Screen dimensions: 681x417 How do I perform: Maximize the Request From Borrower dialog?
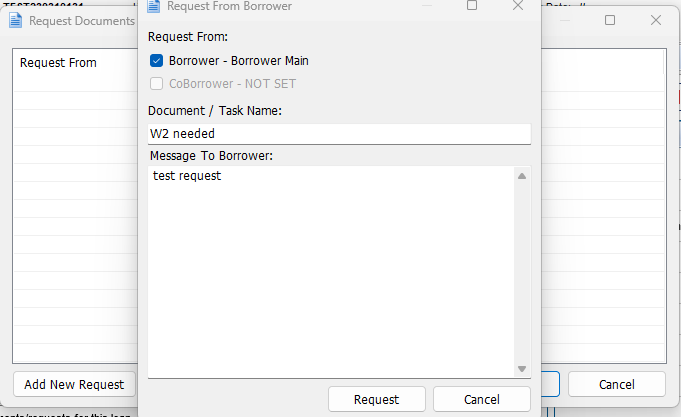click(x=472, y=5)
